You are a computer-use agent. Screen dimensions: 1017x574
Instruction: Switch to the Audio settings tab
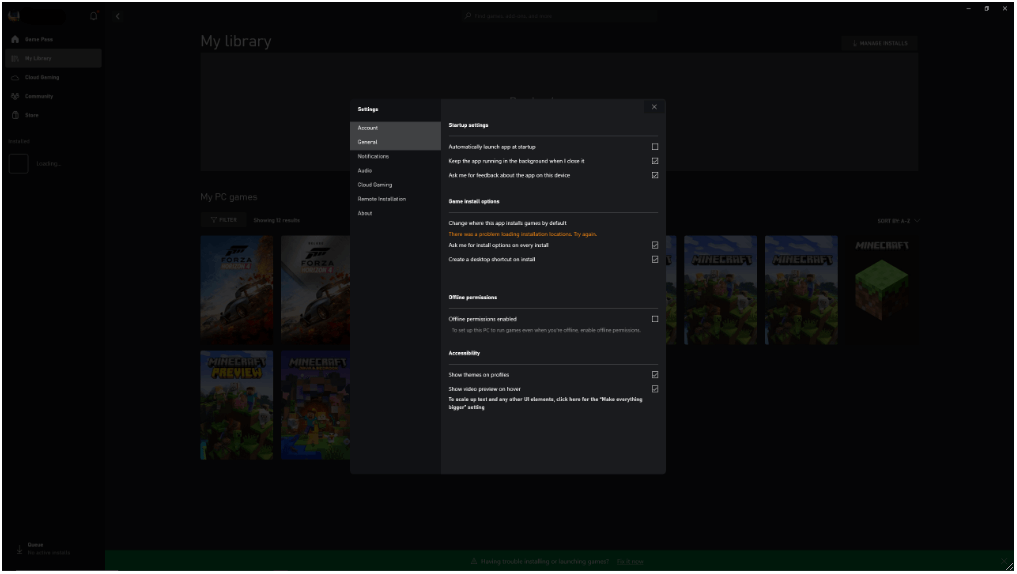point(395,171)
